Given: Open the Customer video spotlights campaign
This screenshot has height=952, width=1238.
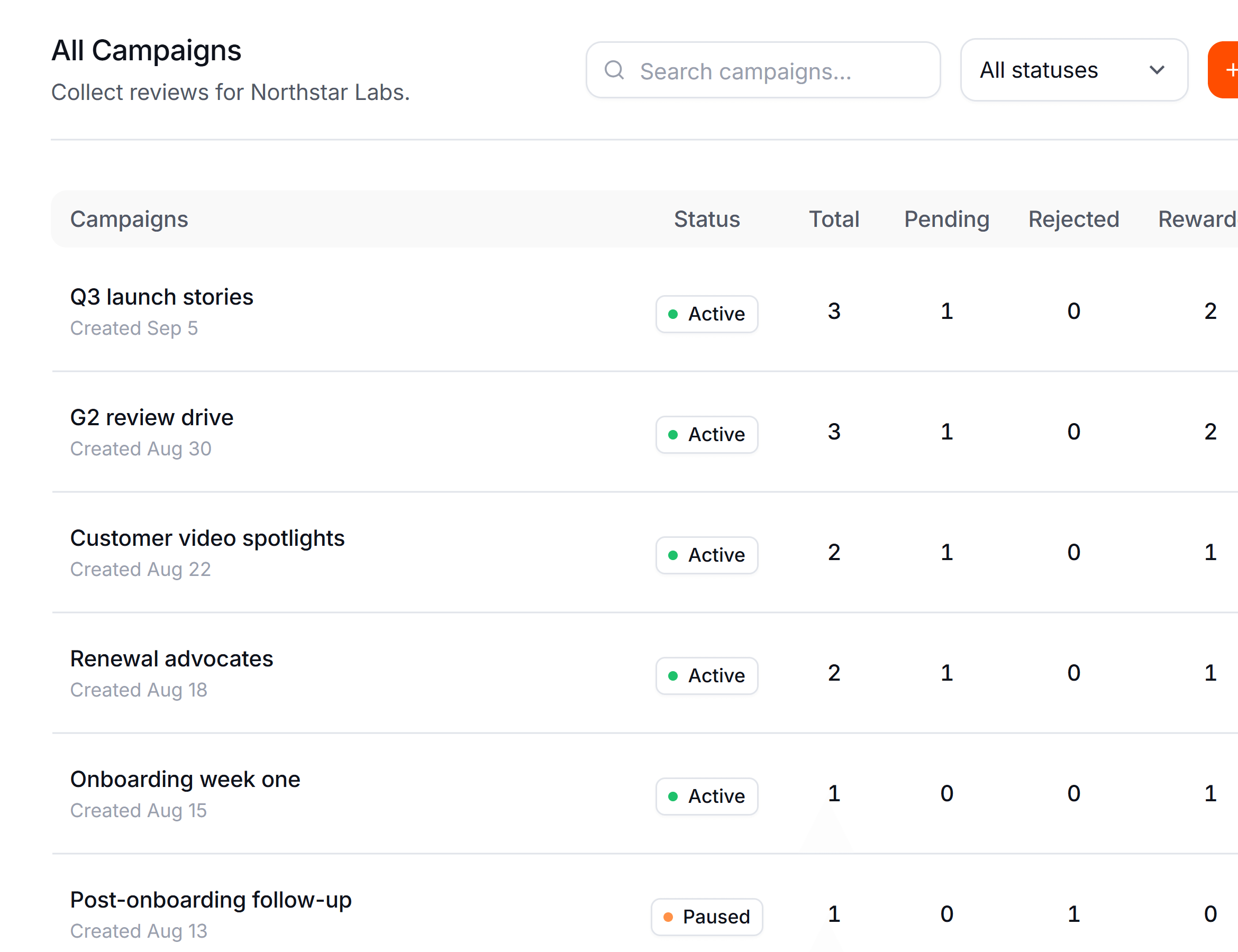Looking at the screenshot, I should pos(207,538).
